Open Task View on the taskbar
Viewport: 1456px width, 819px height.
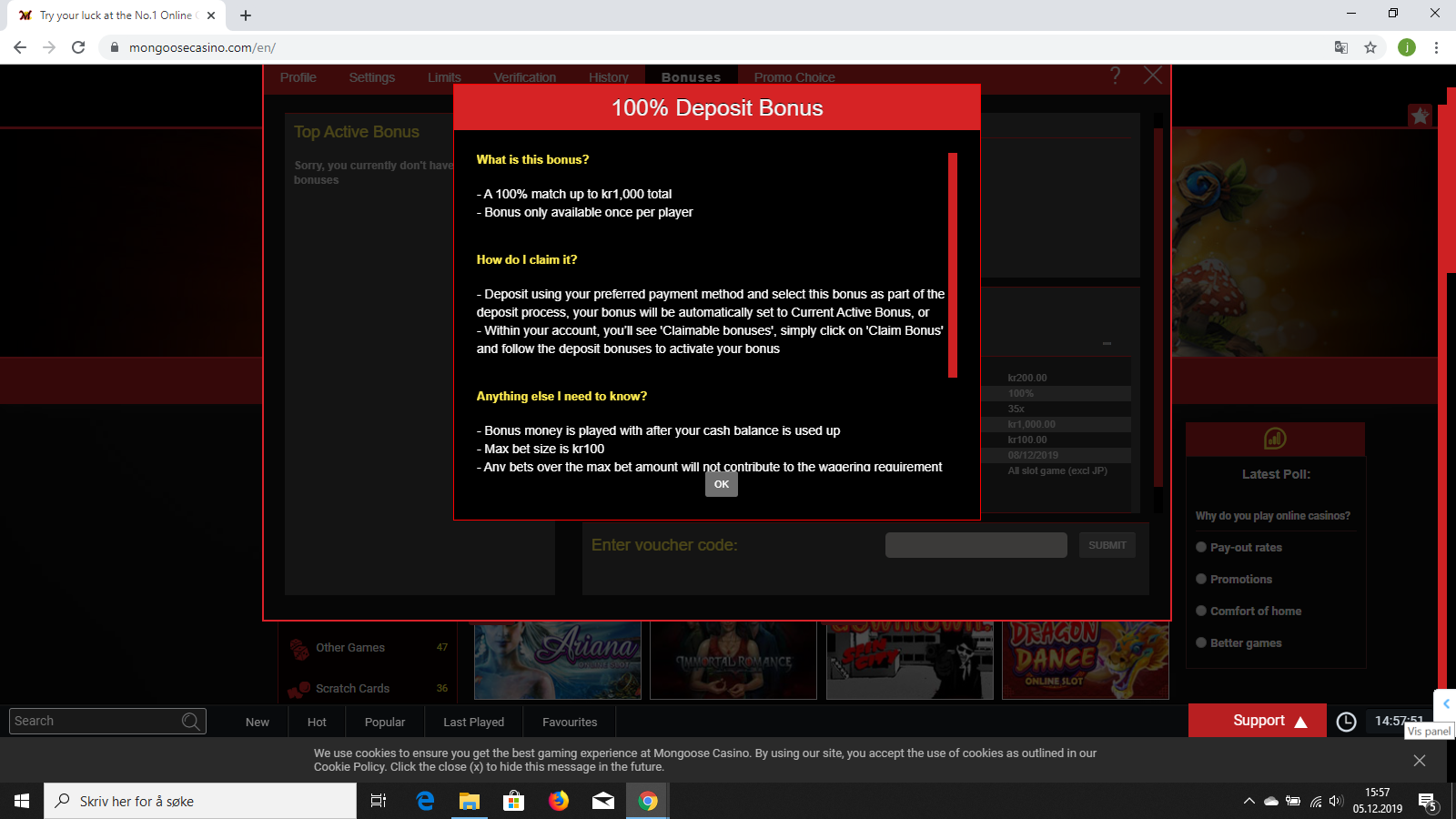(x=379, y=801)
